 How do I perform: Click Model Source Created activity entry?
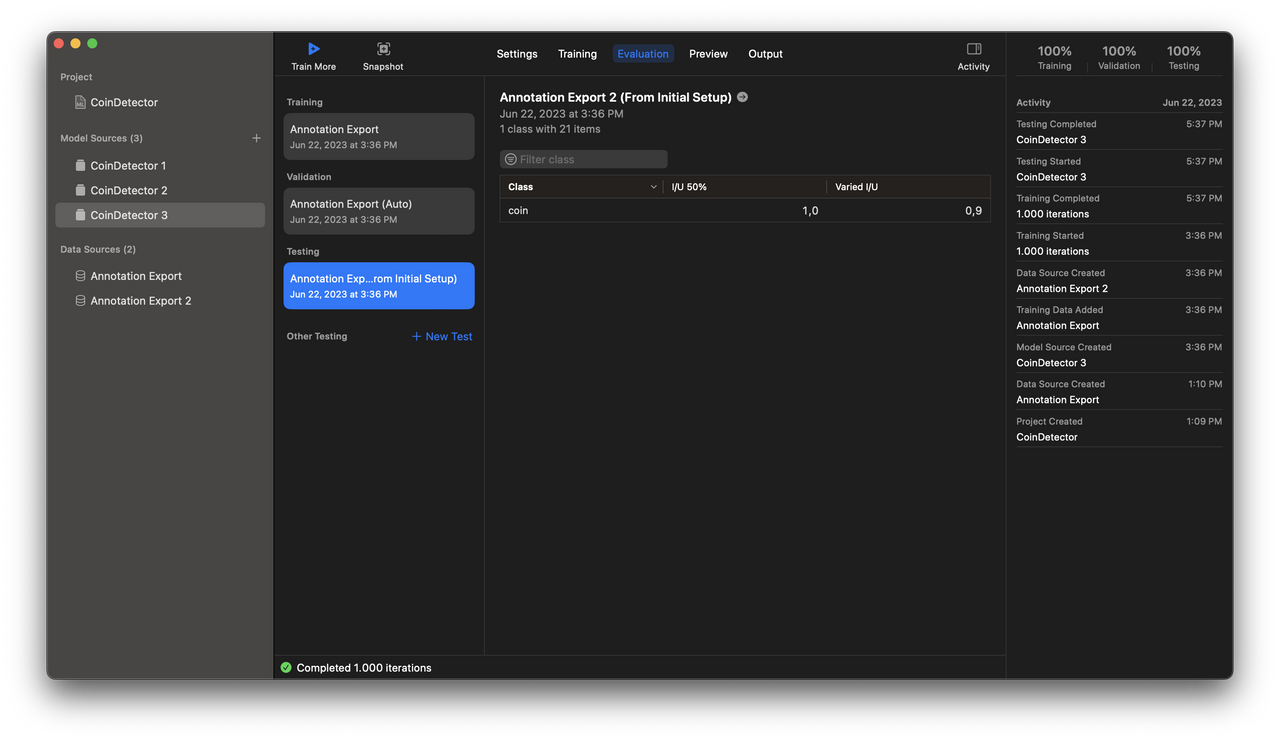click(1119, 355)
